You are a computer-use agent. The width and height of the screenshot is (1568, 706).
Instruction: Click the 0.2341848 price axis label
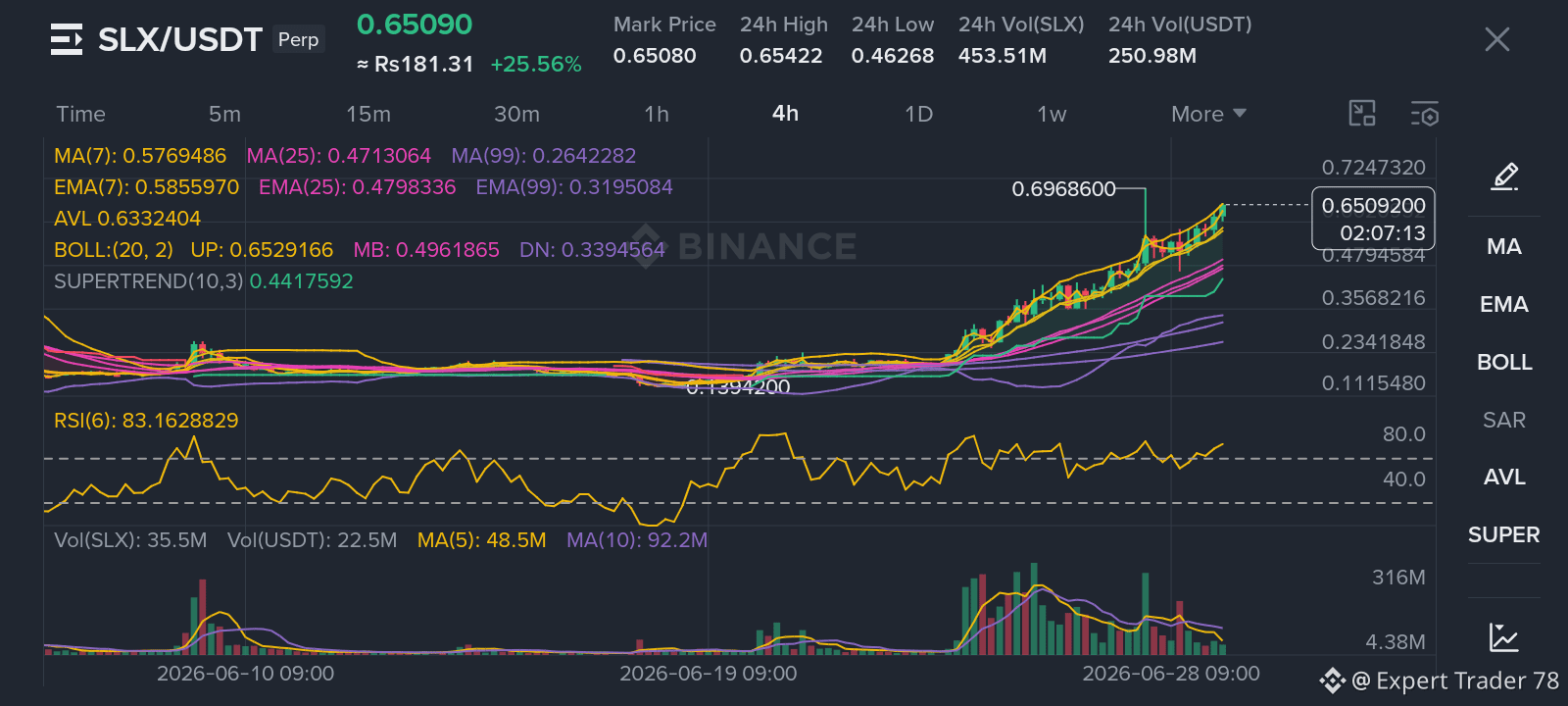click(x=1373, y=342)
